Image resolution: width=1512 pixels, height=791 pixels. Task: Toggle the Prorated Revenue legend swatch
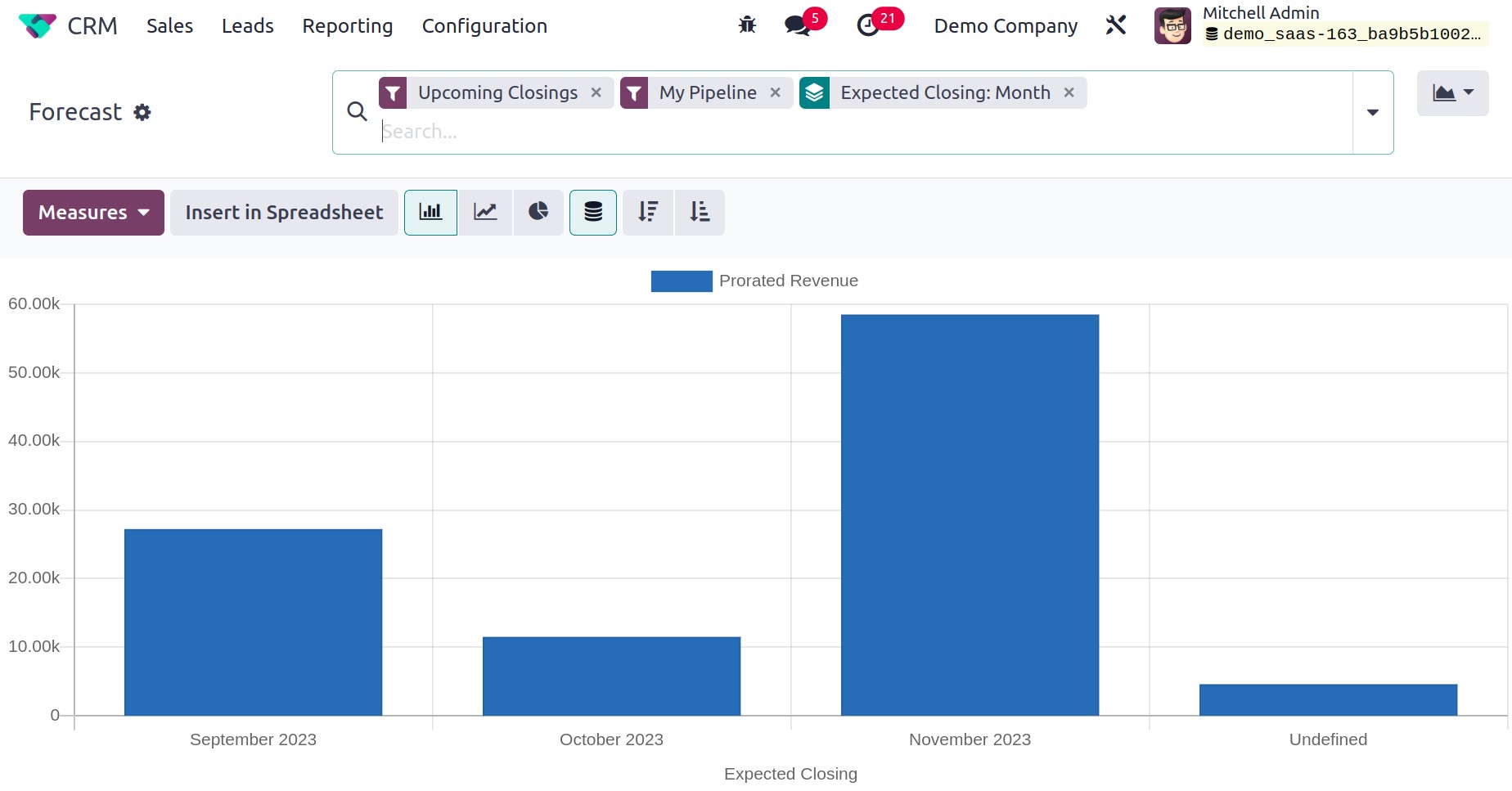[x=682, y=281]
